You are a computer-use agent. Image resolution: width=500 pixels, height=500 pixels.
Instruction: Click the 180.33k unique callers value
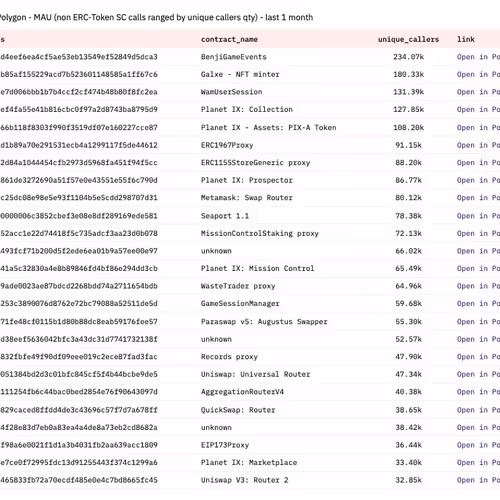(408, 74)
